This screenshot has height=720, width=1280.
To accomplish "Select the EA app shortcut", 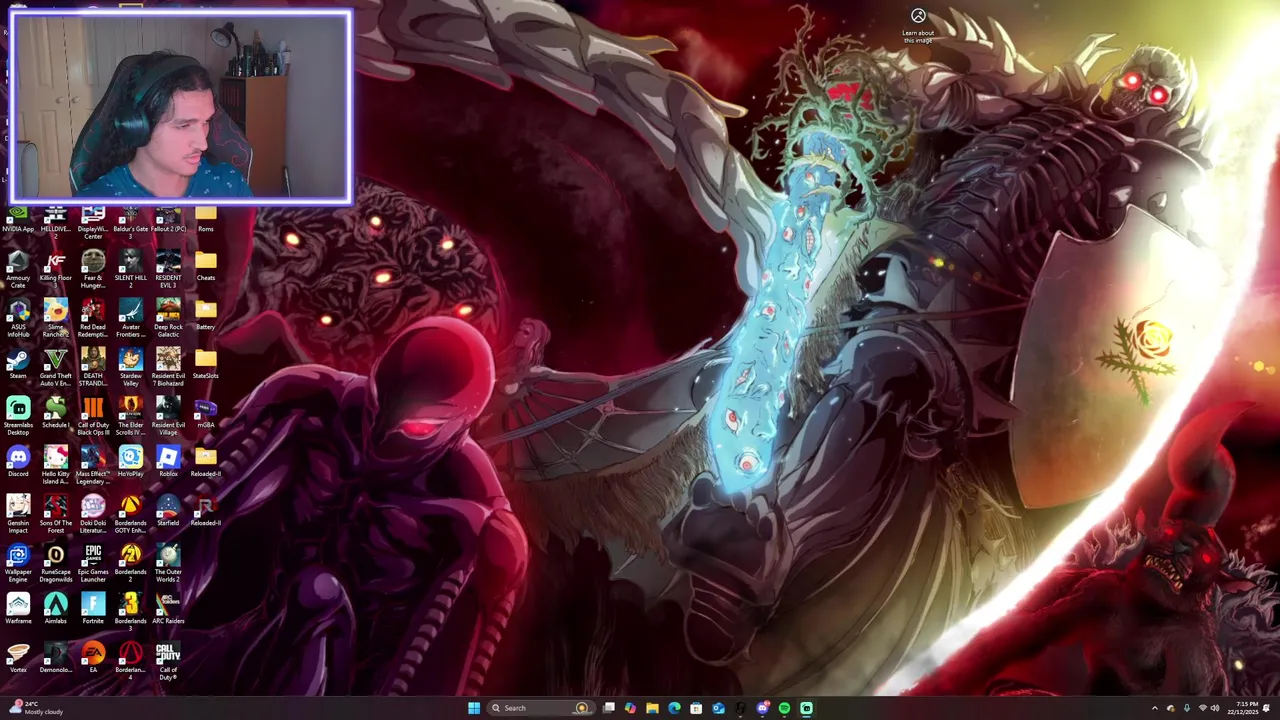I will coord(93,657).
